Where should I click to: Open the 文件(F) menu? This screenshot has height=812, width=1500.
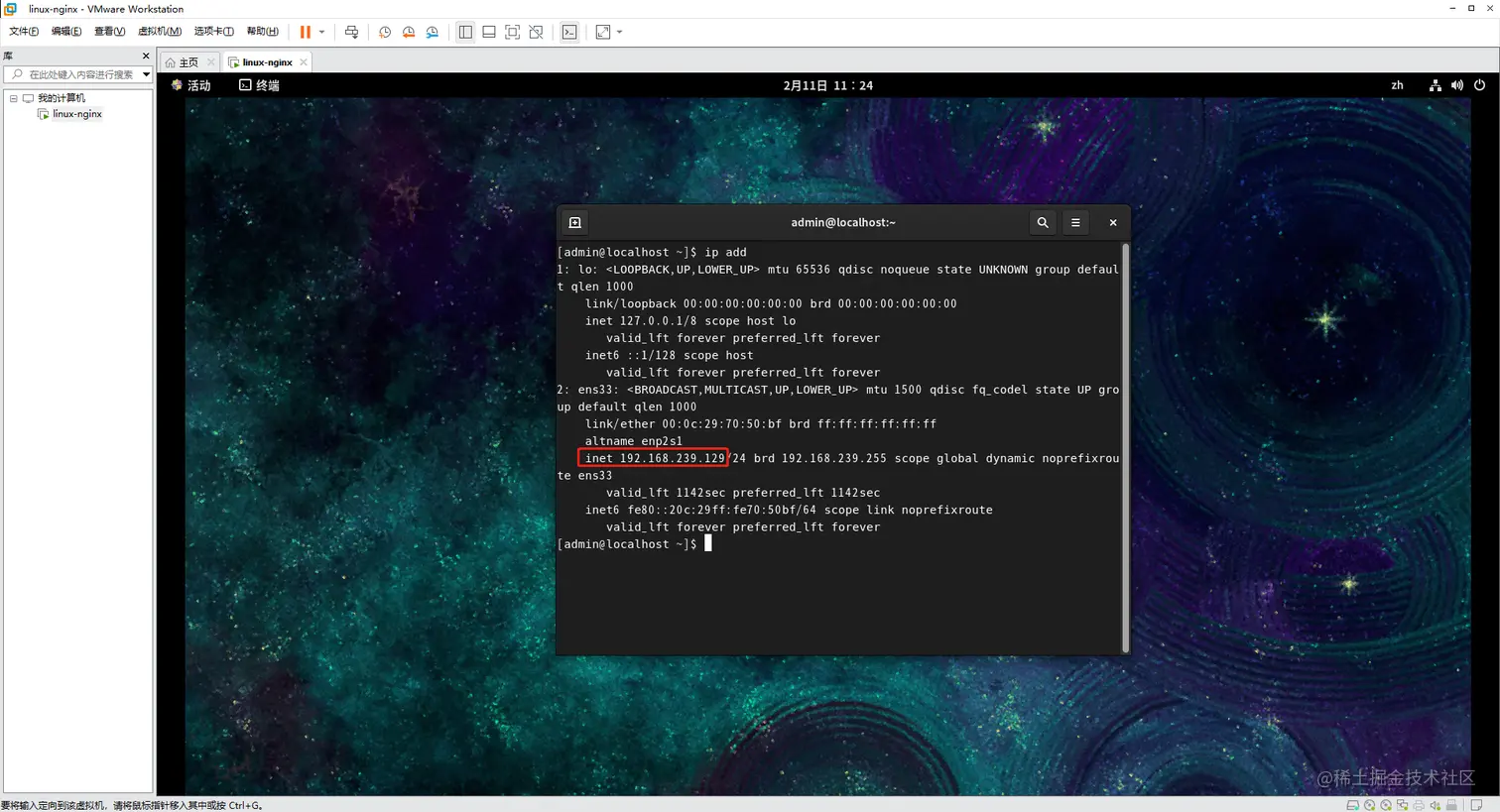tap(23, 32)
